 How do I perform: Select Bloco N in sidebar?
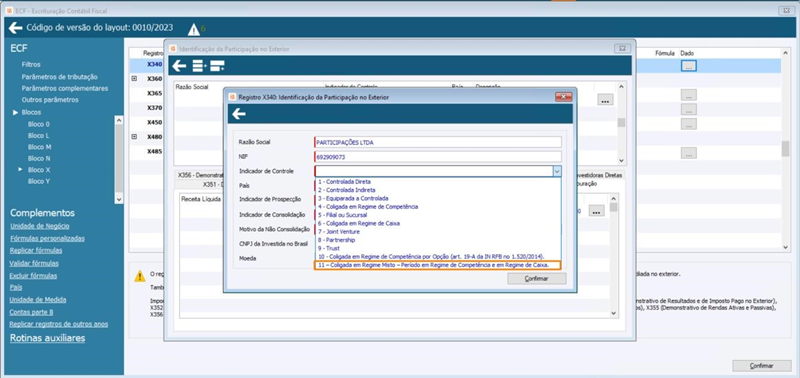pyautogui.click(x=39, y=159)
